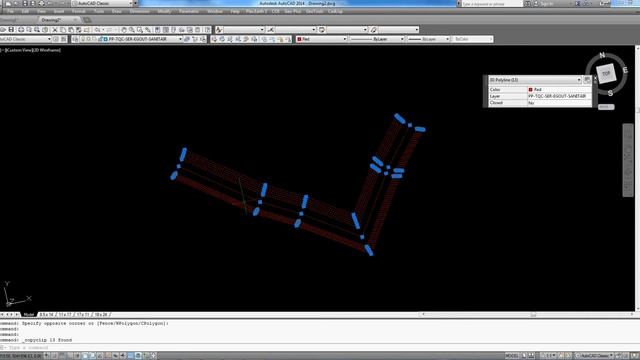Image resolution: width=640 pixels, height=360 pixels.
Task: Open the Modify menu
Action: coord(164,11)
